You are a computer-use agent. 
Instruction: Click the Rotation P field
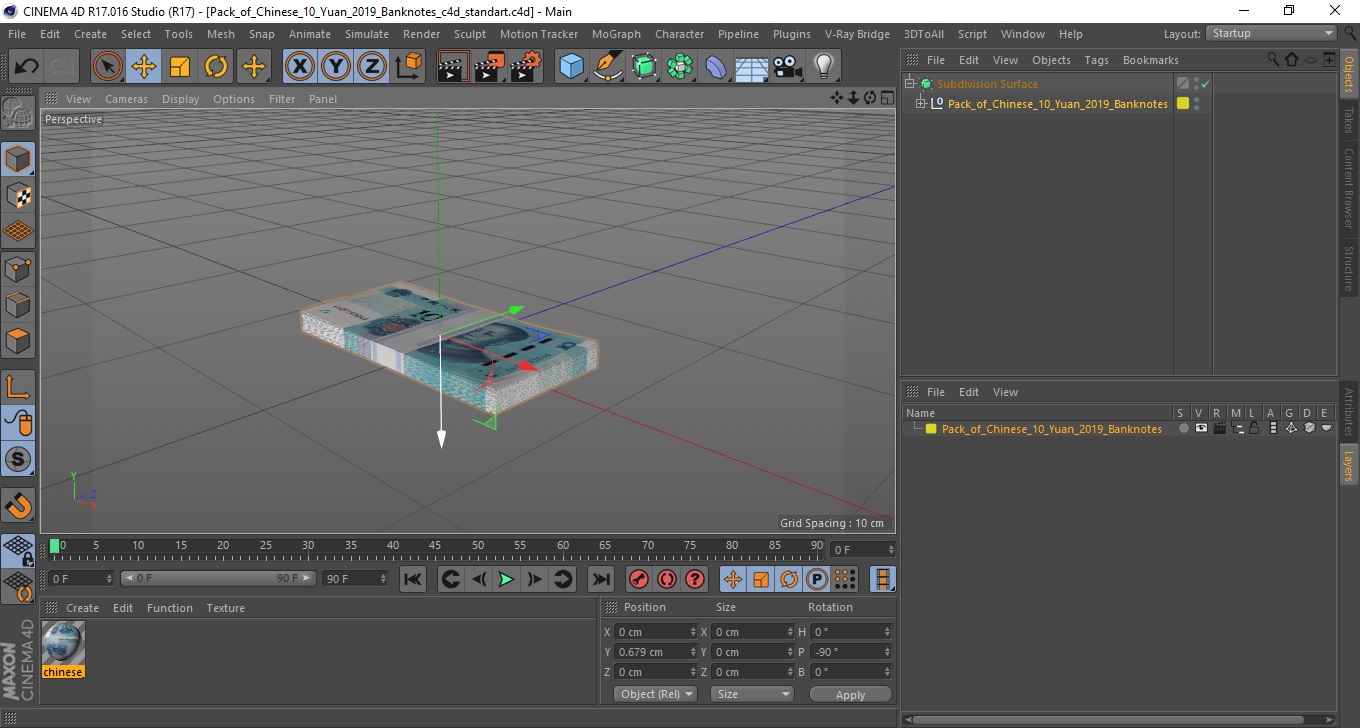pyautogui.click(x=852, y=652)
